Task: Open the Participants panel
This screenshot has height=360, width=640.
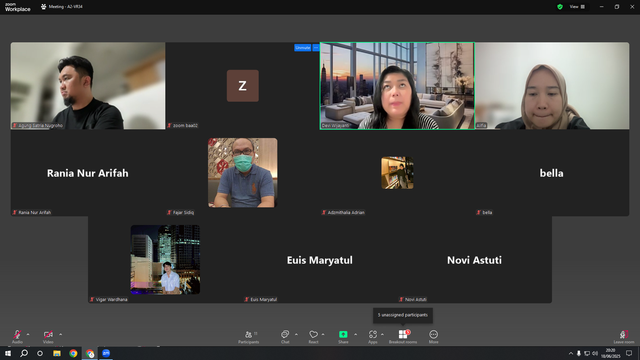Action: tap(249, 337)
